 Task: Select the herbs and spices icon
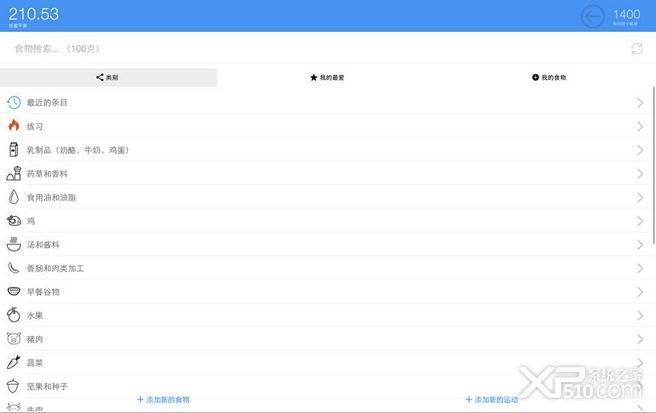[14, 173]
